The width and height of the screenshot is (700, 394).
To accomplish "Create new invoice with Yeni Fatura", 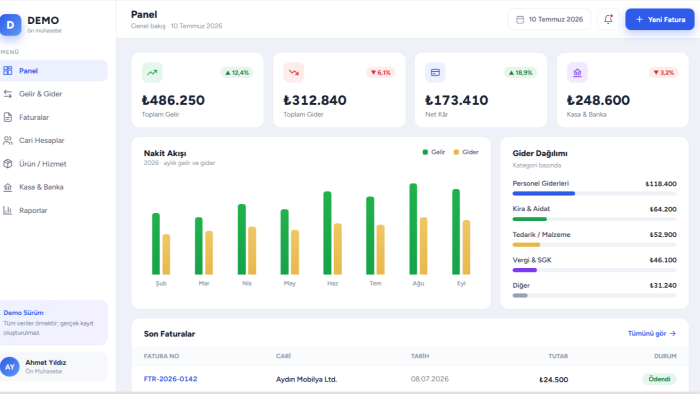I will click(x=660, y=19).
